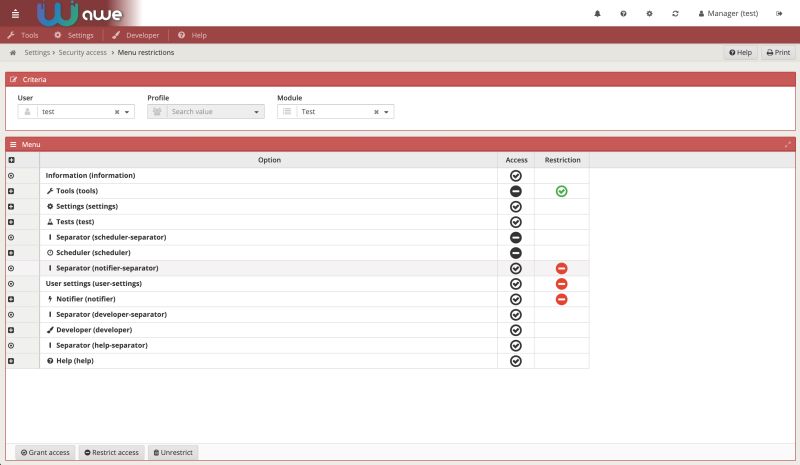The image size is (800, 465).
Task: Open the Settings menu
Action: click(x=74, y=35)
